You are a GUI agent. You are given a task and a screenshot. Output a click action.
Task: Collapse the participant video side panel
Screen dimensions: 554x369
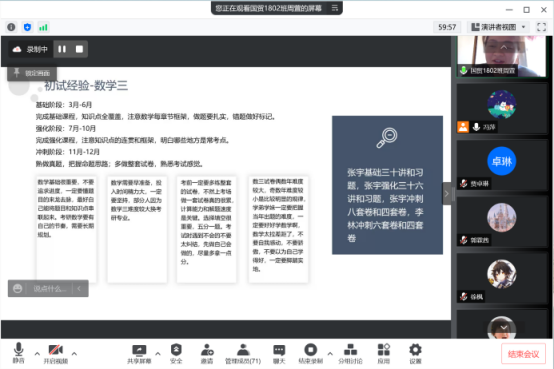(x=447, y=193)
